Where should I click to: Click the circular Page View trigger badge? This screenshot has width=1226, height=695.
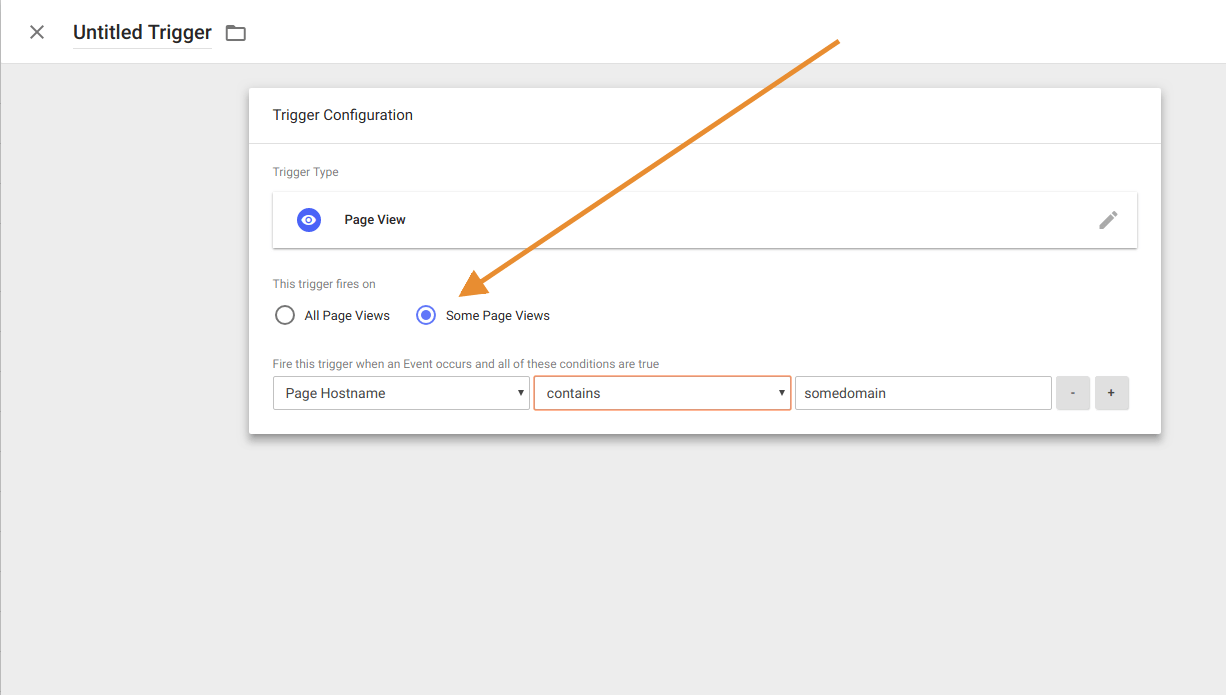click(309, 219)
